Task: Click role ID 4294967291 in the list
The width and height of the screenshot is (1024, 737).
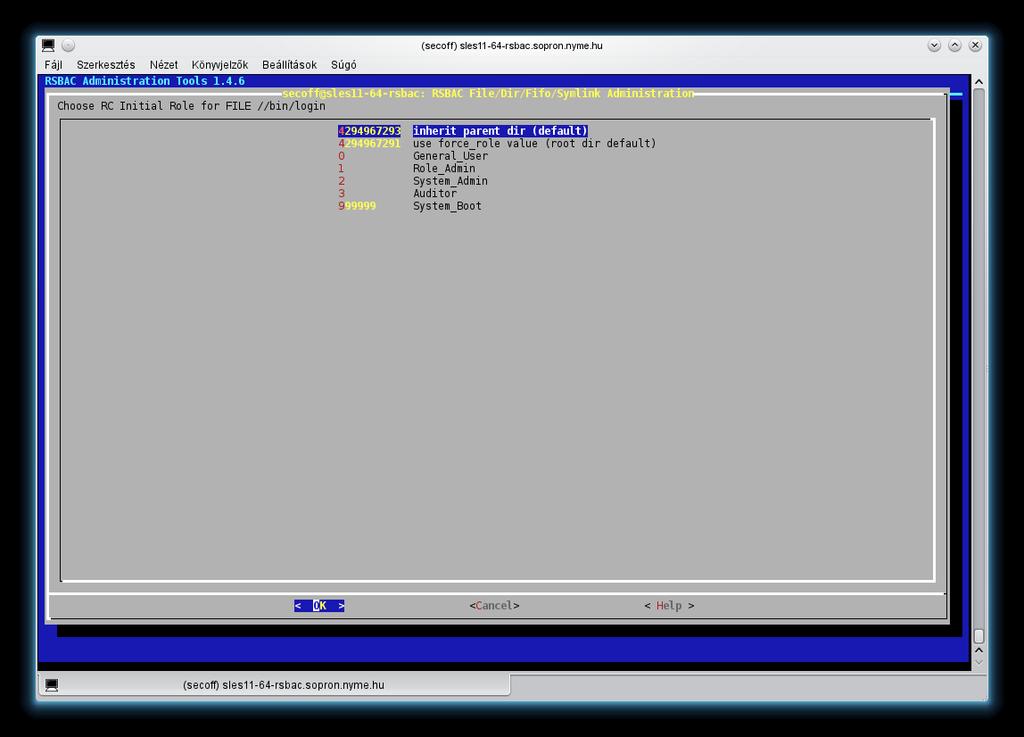Action: click(370, 144)
